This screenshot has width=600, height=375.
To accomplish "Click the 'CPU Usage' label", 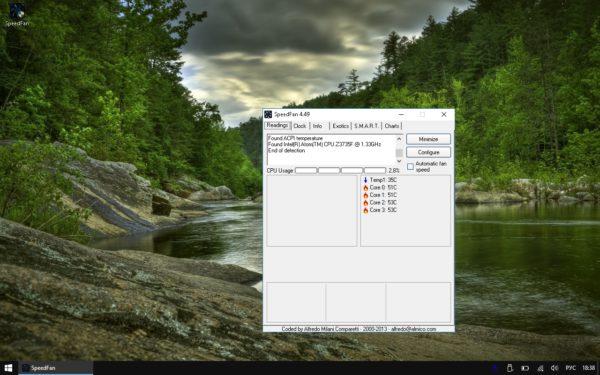I will (x=280, y=170).
